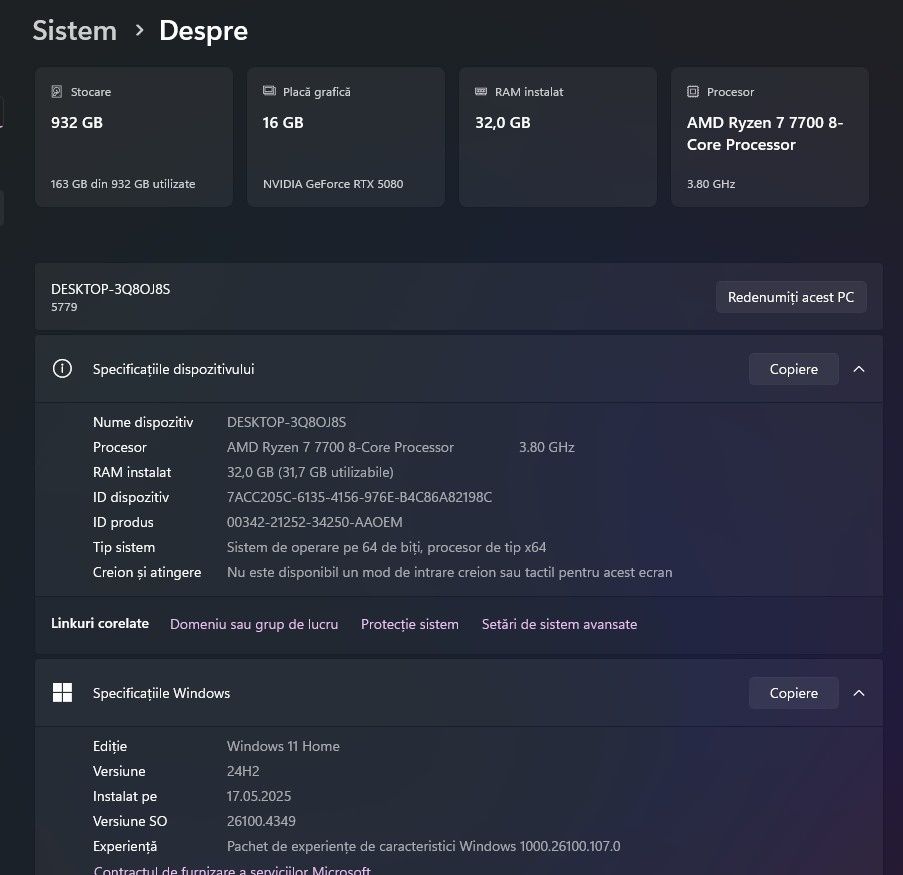Open the Stocare 932 GB card
This screenshot has width=903, height=875.
click(x=134, y=137)
